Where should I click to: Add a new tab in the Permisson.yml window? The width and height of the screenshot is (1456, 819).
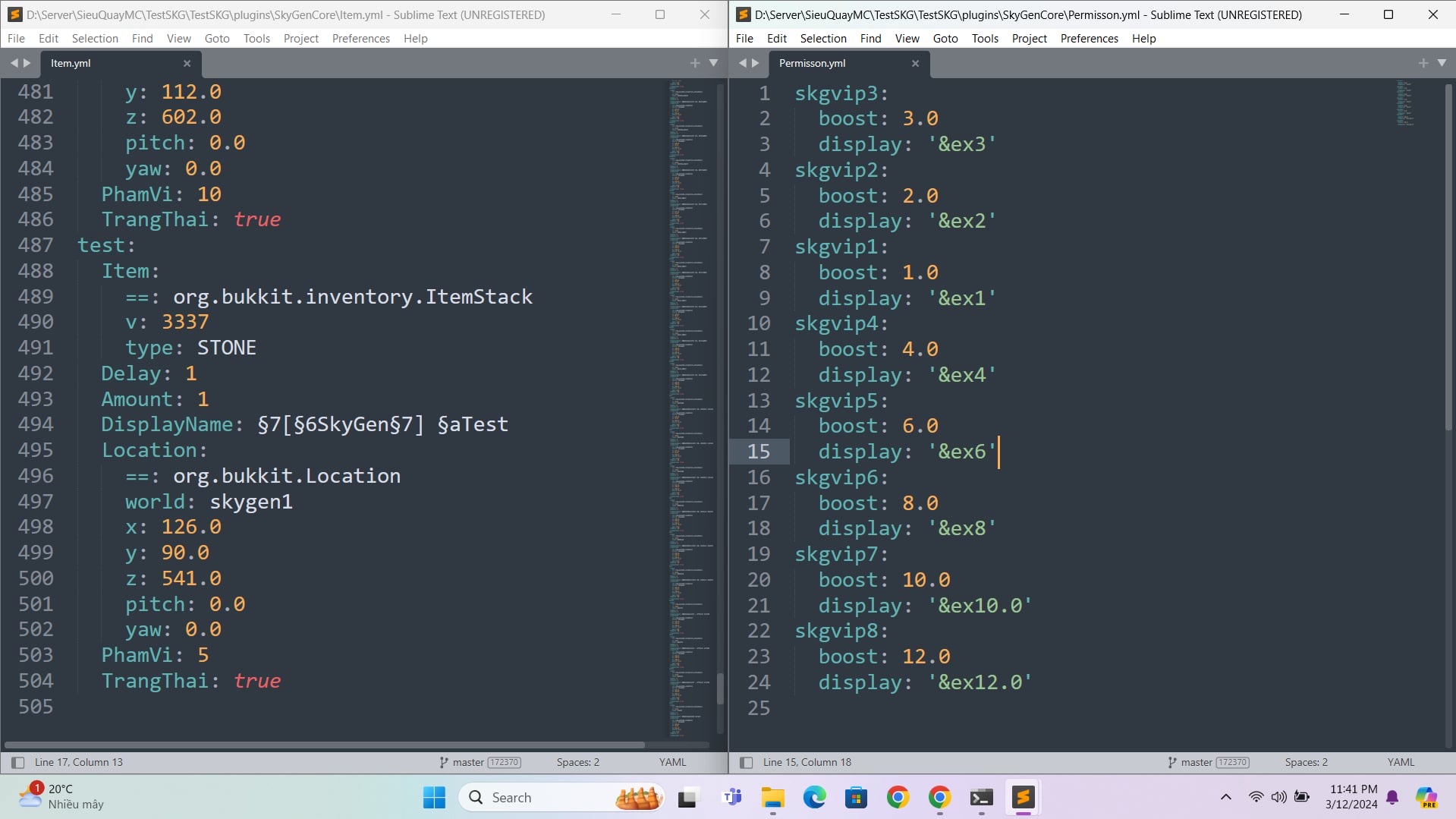tap(1423, 63)
